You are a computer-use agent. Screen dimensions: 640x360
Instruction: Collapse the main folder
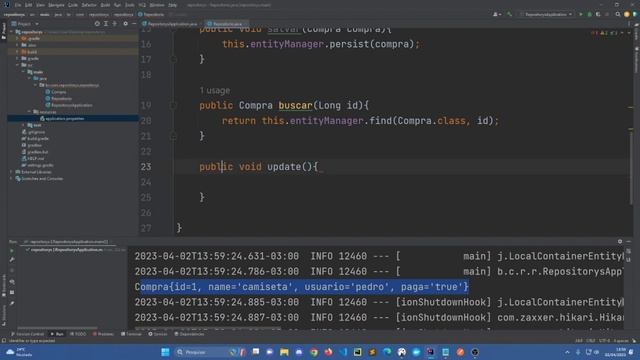(x=24, y=72)
